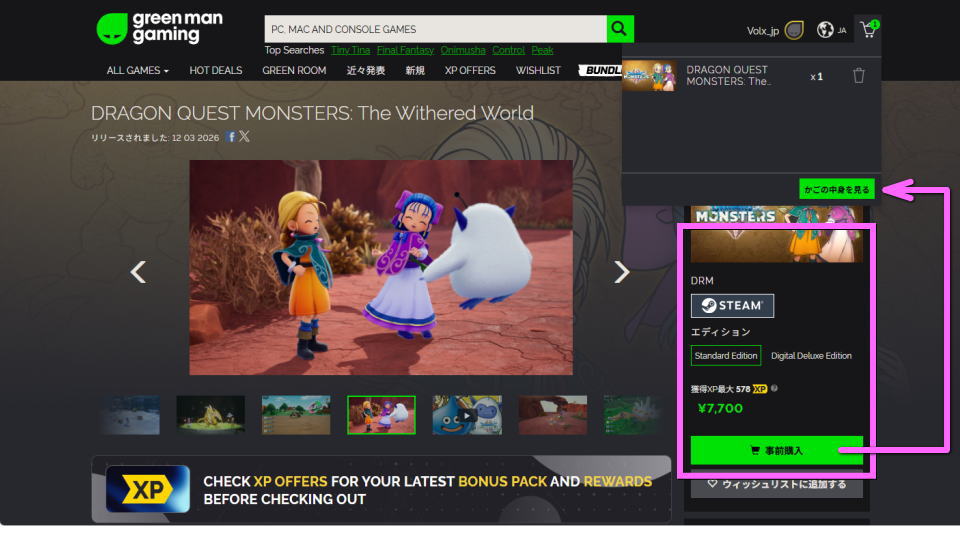
Task: Click the main screenshot of characters
Action: coord(381,268)
